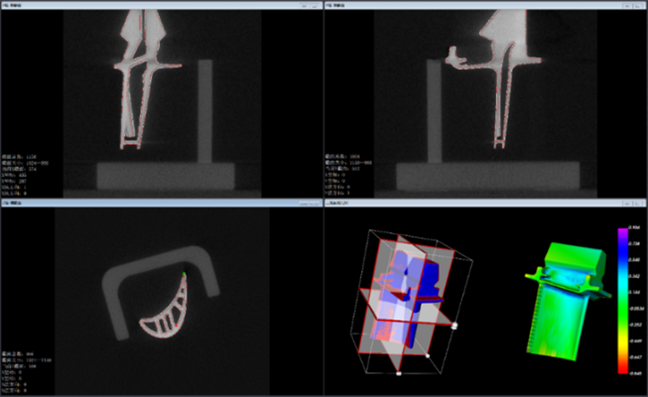Minimize the top-right slice view pane
The width and height of the screenshot is (648, 397).
point(628,6)
